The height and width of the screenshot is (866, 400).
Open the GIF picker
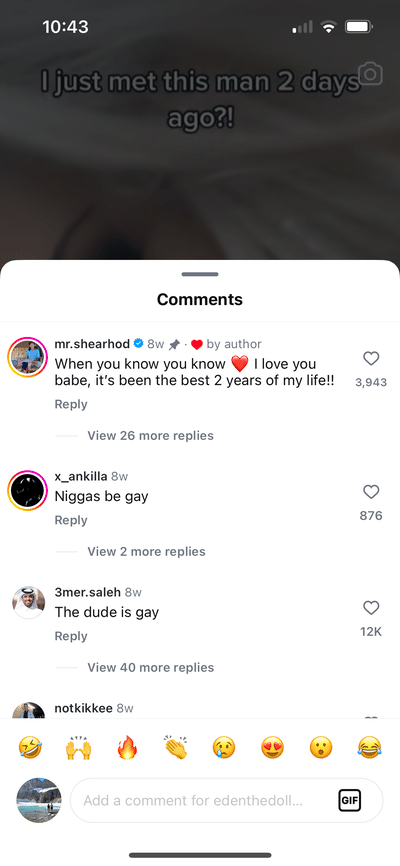coord(349,800)
